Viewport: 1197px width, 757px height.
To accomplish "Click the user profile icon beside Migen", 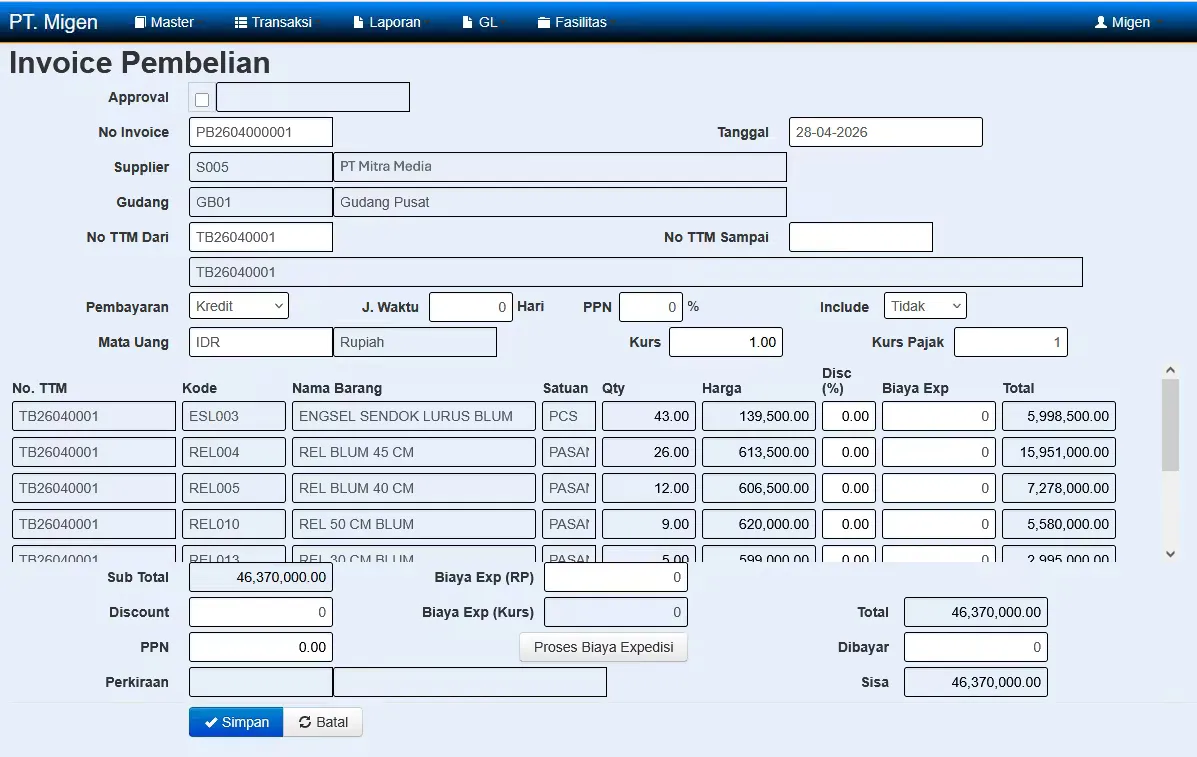I will 1101,22.
